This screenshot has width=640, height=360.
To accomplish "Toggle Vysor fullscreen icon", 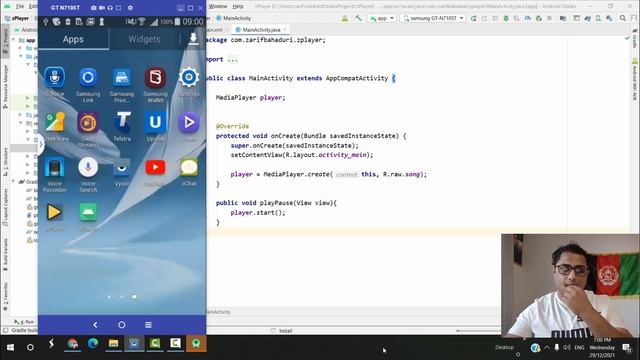I will tap(118, 8).
